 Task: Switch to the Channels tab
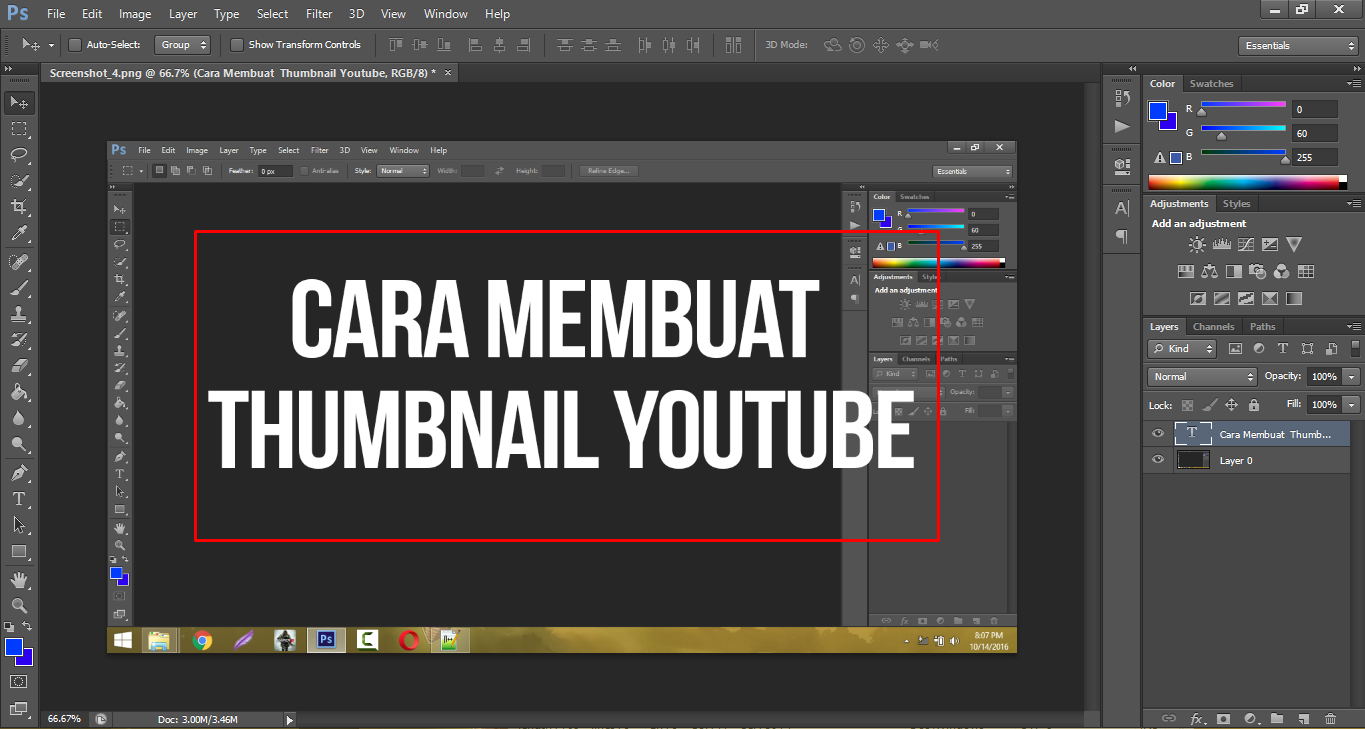(x=1213, y=326)
